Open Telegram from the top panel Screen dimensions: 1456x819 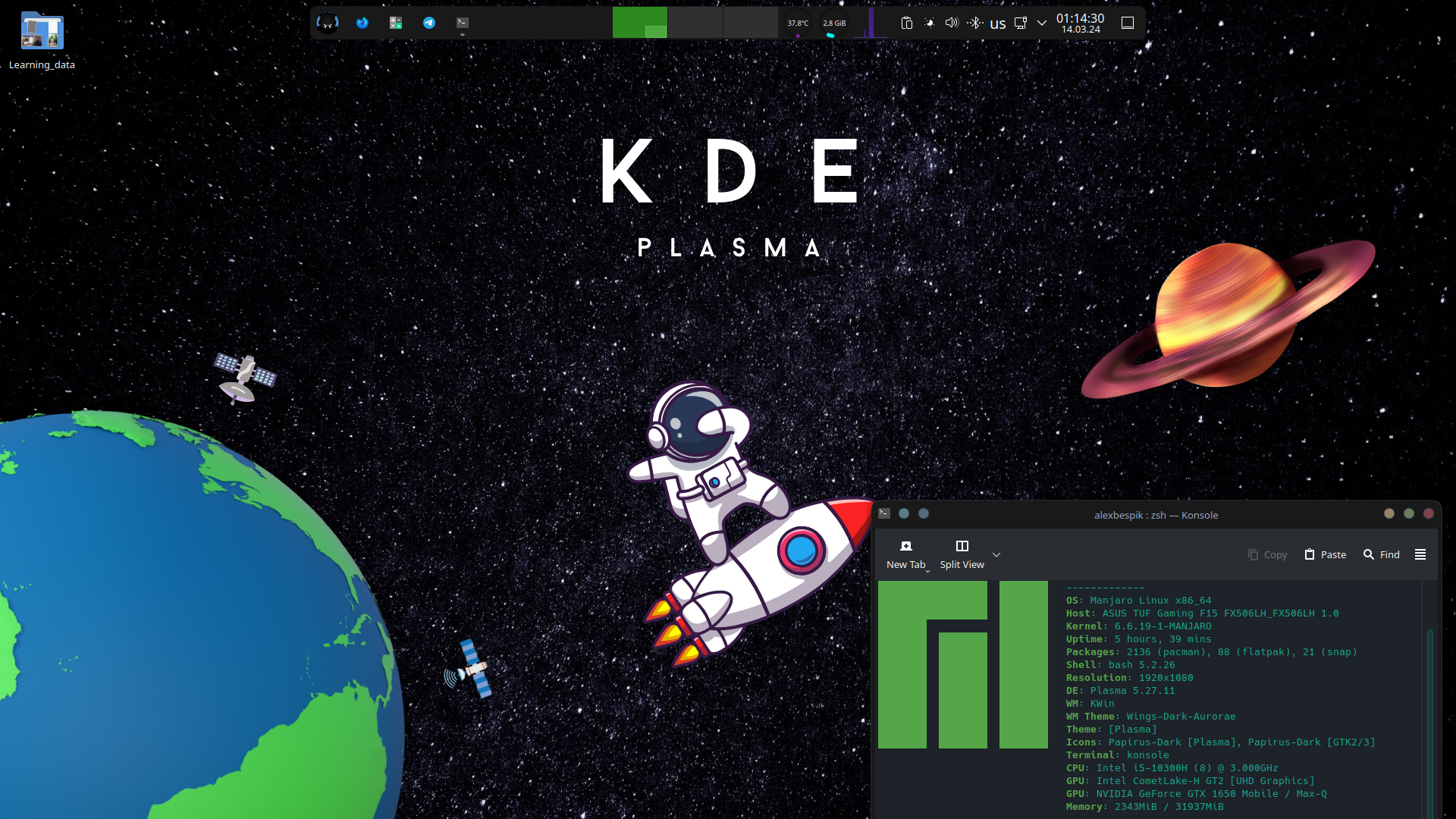tap(429, 23)
